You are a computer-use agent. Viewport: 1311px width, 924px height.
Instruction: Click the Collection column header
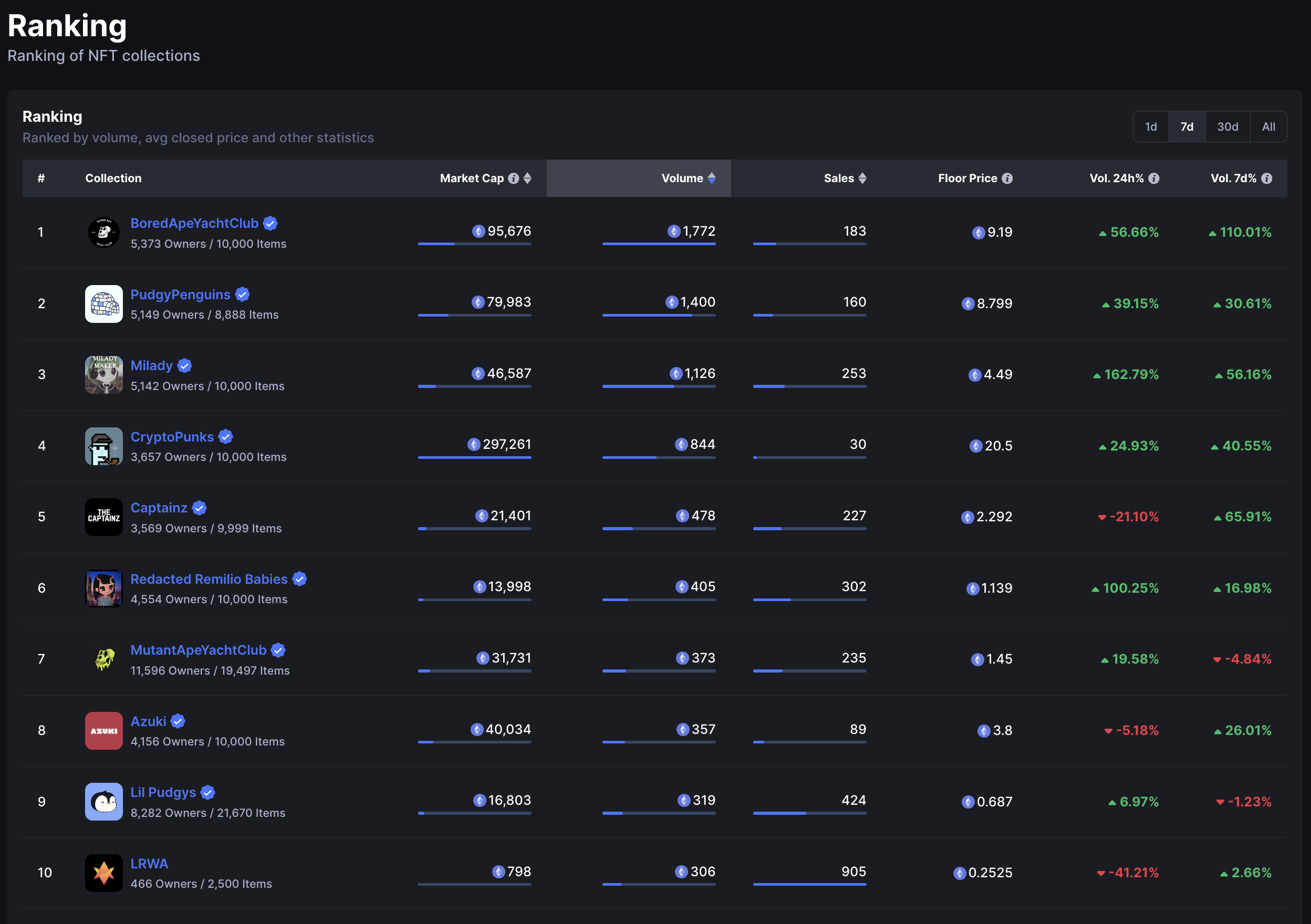click(113, 178)
